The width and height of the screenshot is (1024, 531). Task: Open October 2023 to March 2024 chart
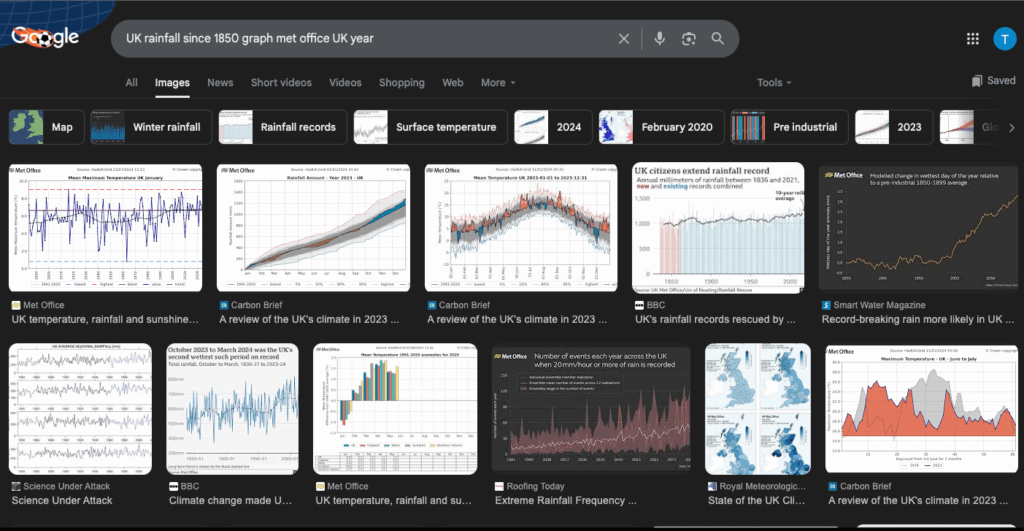(232, 409)
